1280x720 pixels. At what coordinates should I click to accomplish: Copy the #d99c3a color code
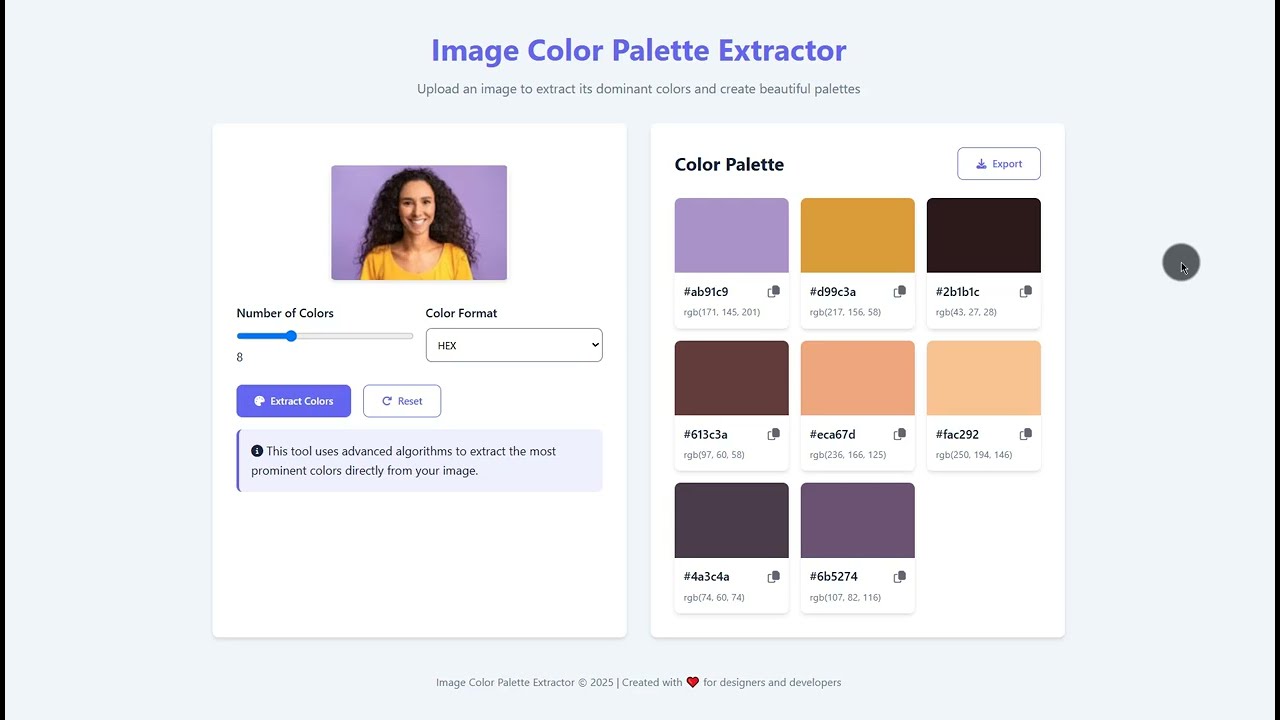pyautogui.click(x=899, y=292)
